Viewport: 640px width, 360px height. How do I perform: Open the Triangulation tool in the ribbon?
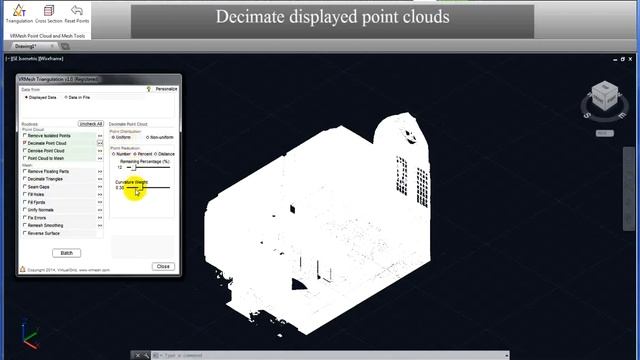coord(19,13)
